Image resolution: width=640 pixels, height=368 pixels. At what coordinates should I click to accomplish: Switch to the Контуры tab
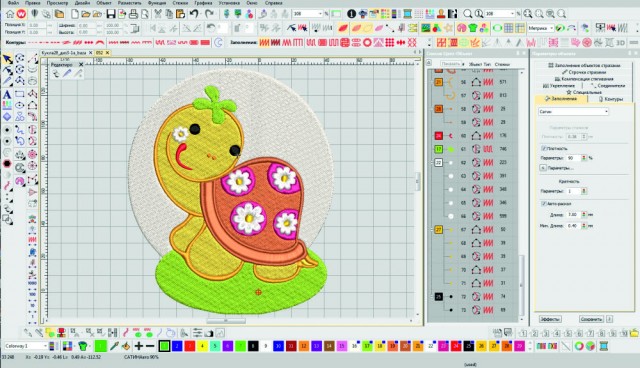[x=611, y=99]
